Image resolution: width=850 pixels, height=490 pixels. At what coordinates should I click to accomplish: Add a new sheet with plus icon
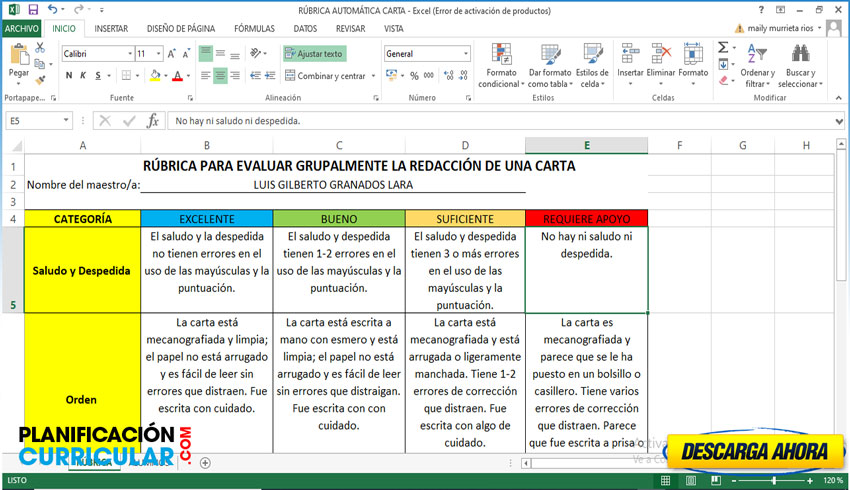(205, 463)
